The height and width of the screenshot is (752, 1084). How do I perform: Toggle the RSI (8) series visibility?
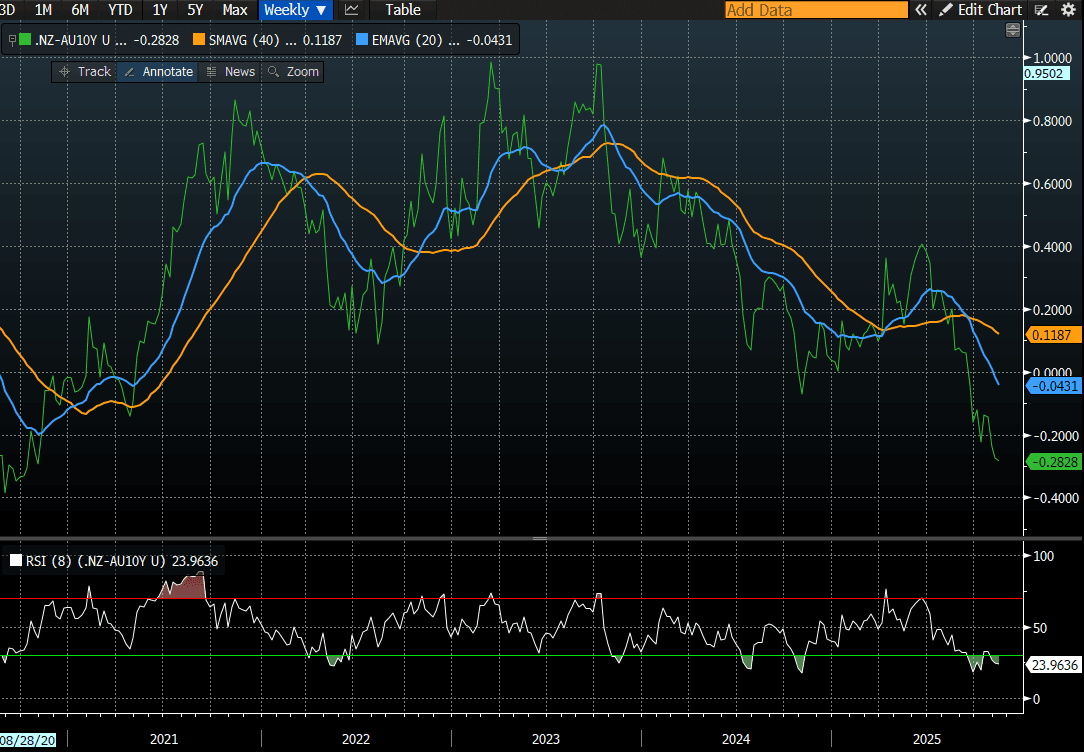(x=15, y=561)
